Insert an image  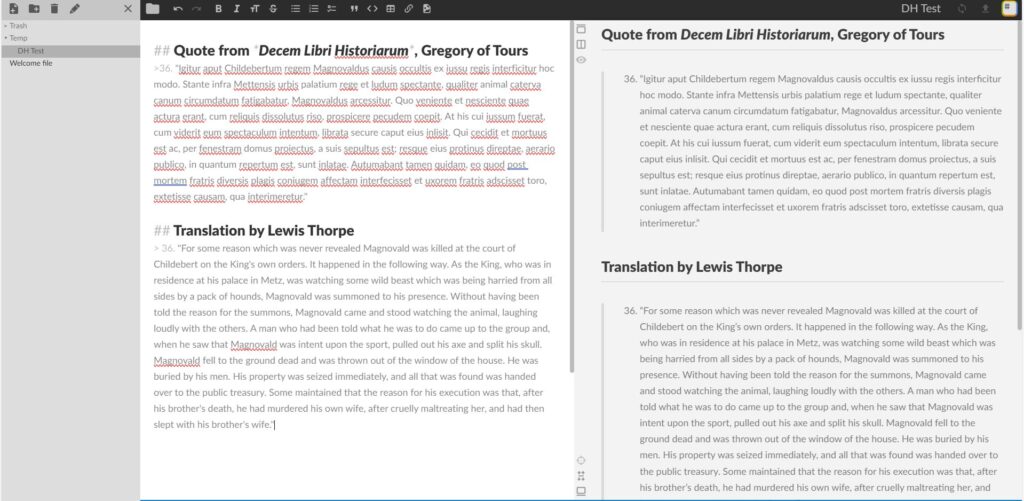coord(427,8)
